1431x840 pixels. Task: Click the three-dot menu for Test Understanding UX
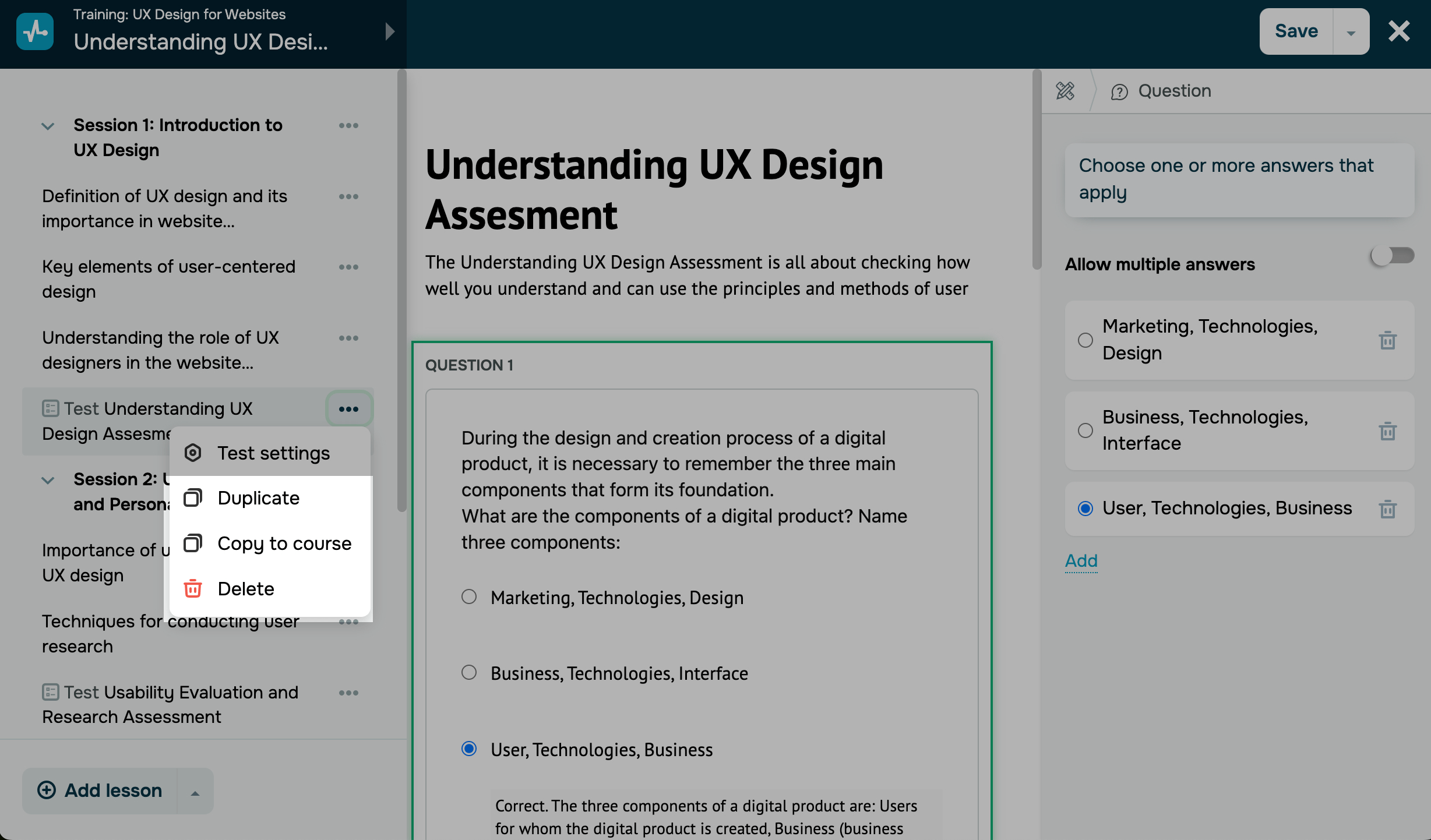[x=348, y=409]
